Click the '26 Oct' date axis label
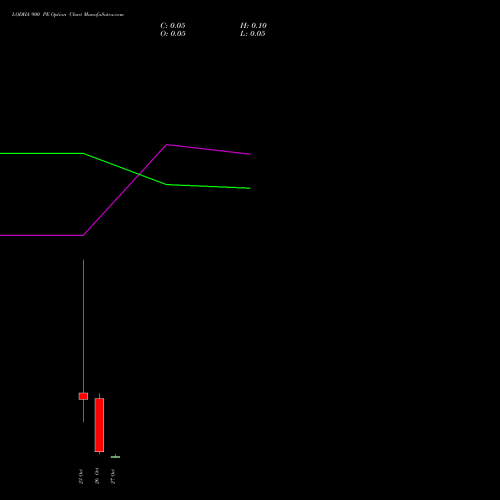 (x=97, y=476)
